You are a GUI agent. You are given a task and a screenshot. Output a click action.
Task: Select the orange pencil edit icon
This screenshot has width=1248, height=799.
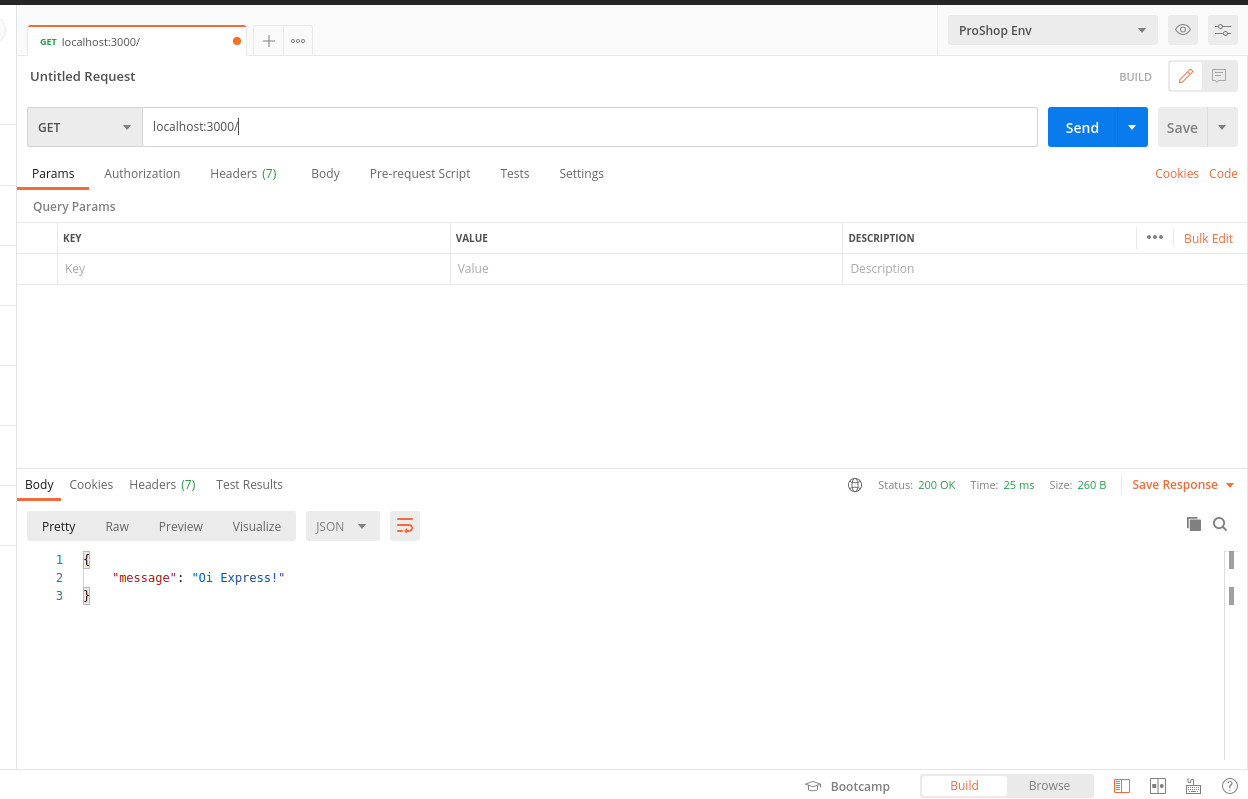pyautogui.click(x=1186, y=76)
